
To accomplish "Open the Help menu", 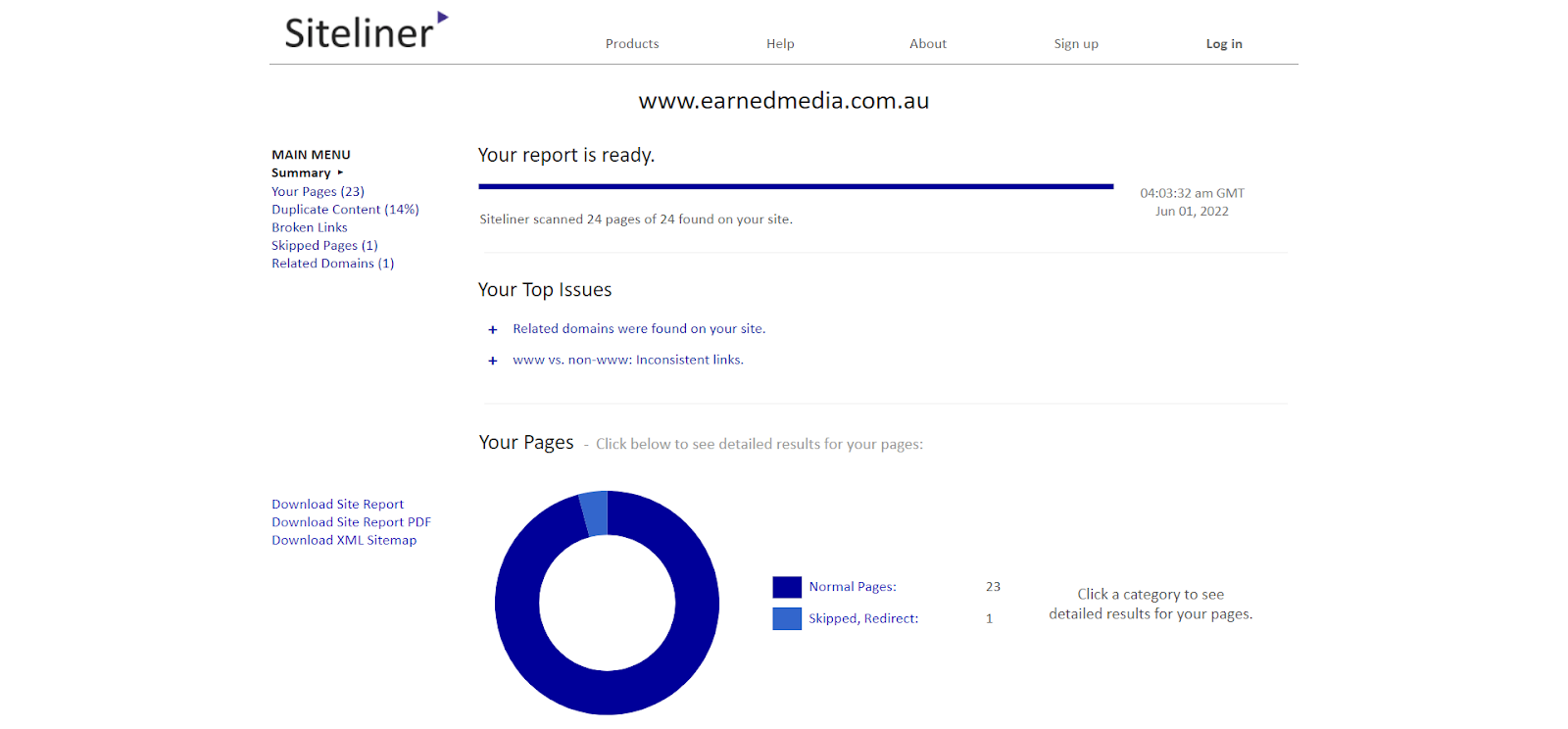I will (x=780, y=44).
